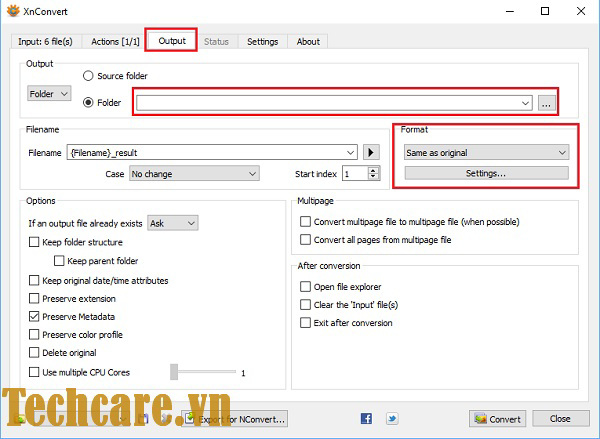
Task: Open the Actions [1/1] tab
Action: (115, 41)
